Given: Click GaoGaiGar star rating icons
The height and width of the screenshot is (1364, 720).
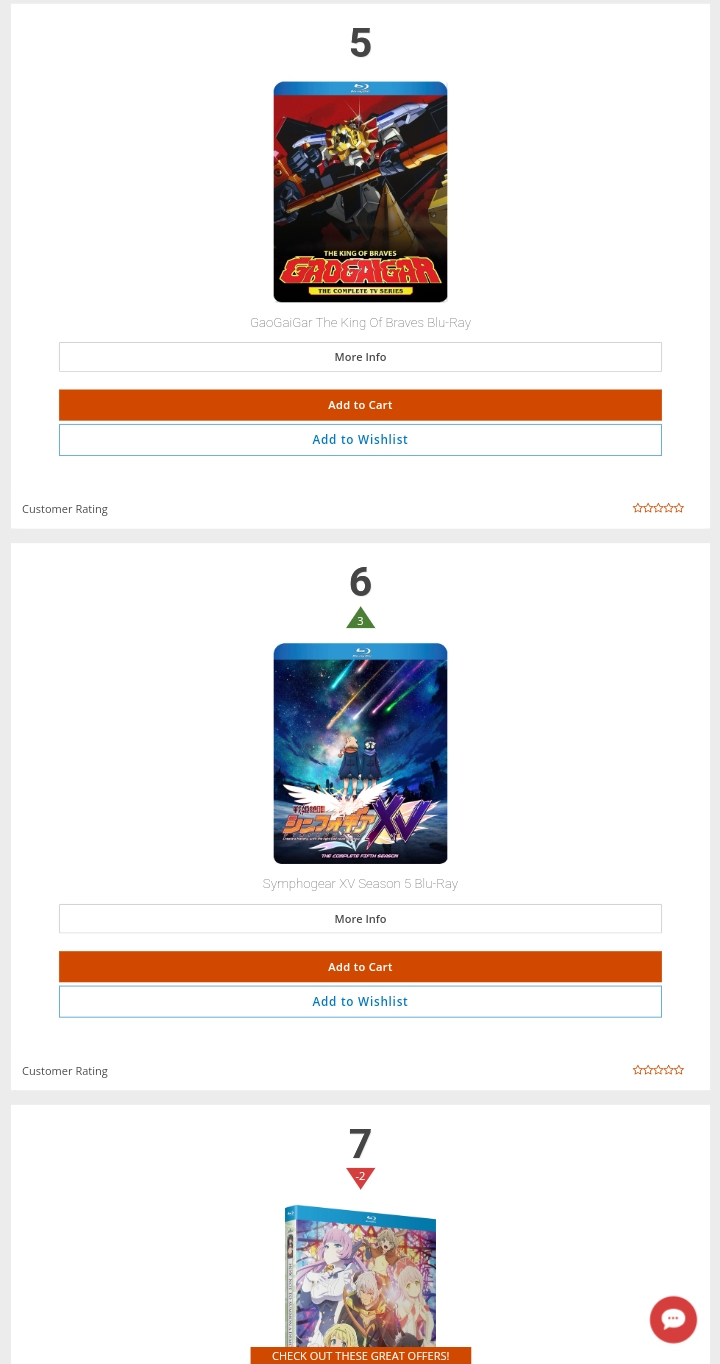Looking at the screenshot, I should pos(658,508).
